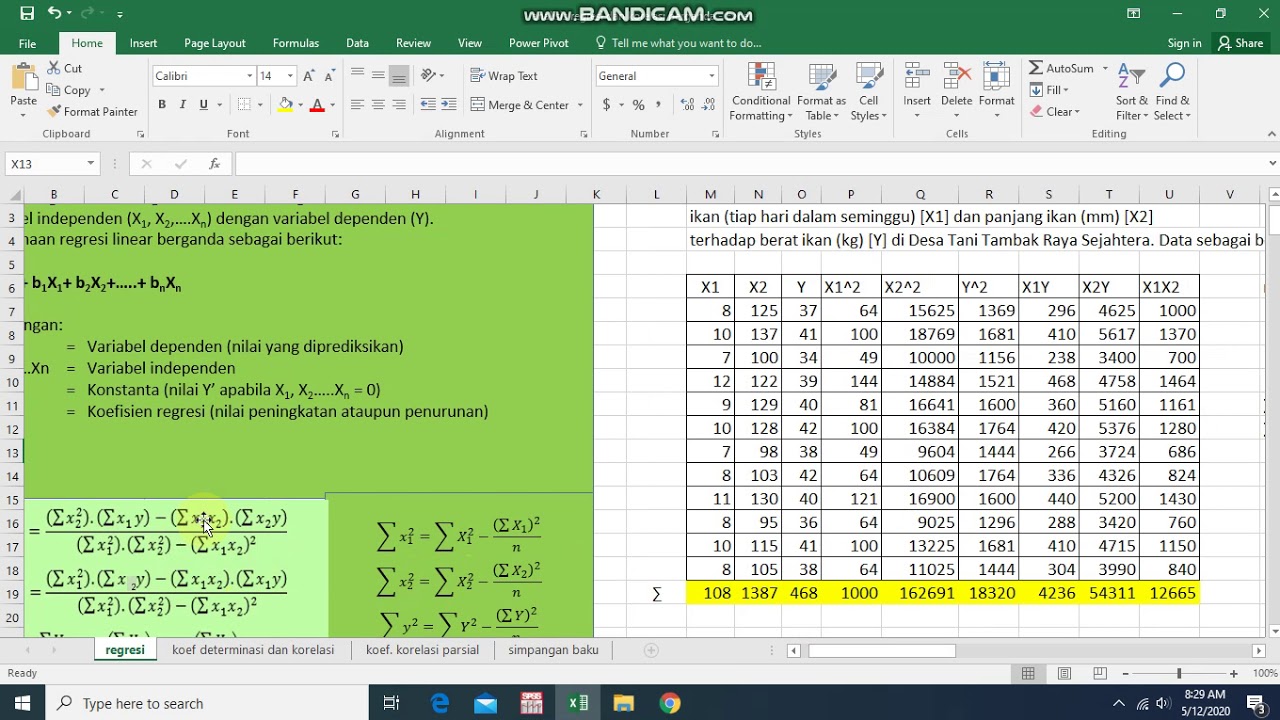The height and width of the screenshot is (720, 1280).
Task: Pick the font color button
Action: pos(317,105)
